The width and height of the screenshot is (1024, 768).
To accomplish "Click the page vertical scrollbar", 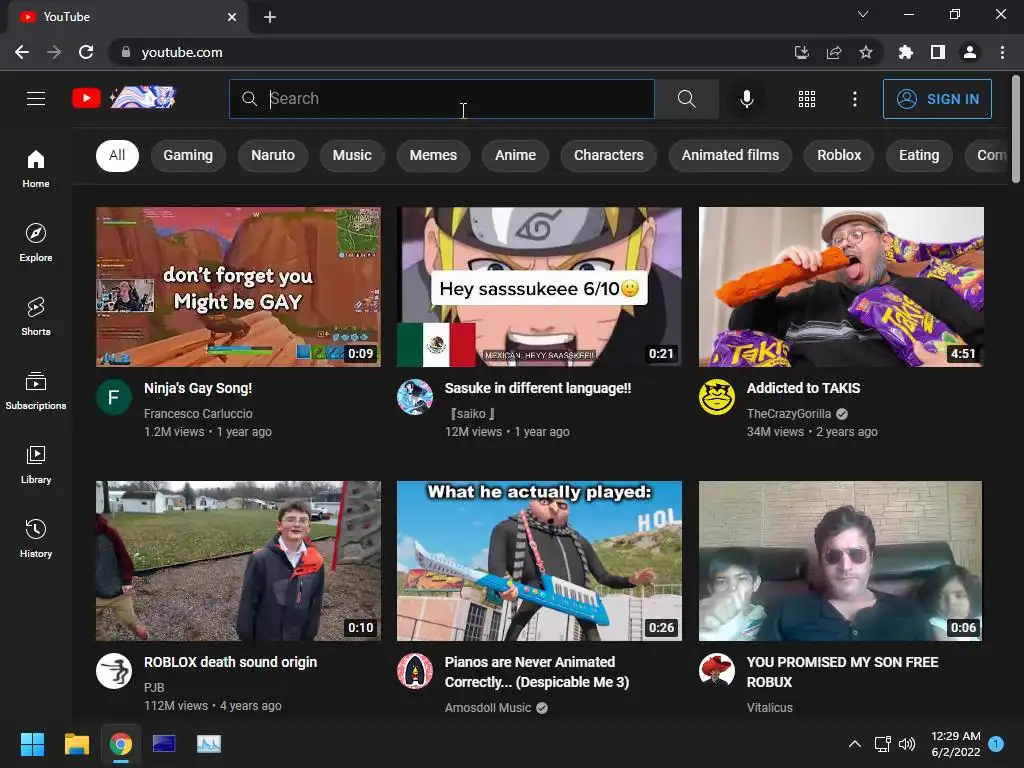I will tap(1016, 129).
